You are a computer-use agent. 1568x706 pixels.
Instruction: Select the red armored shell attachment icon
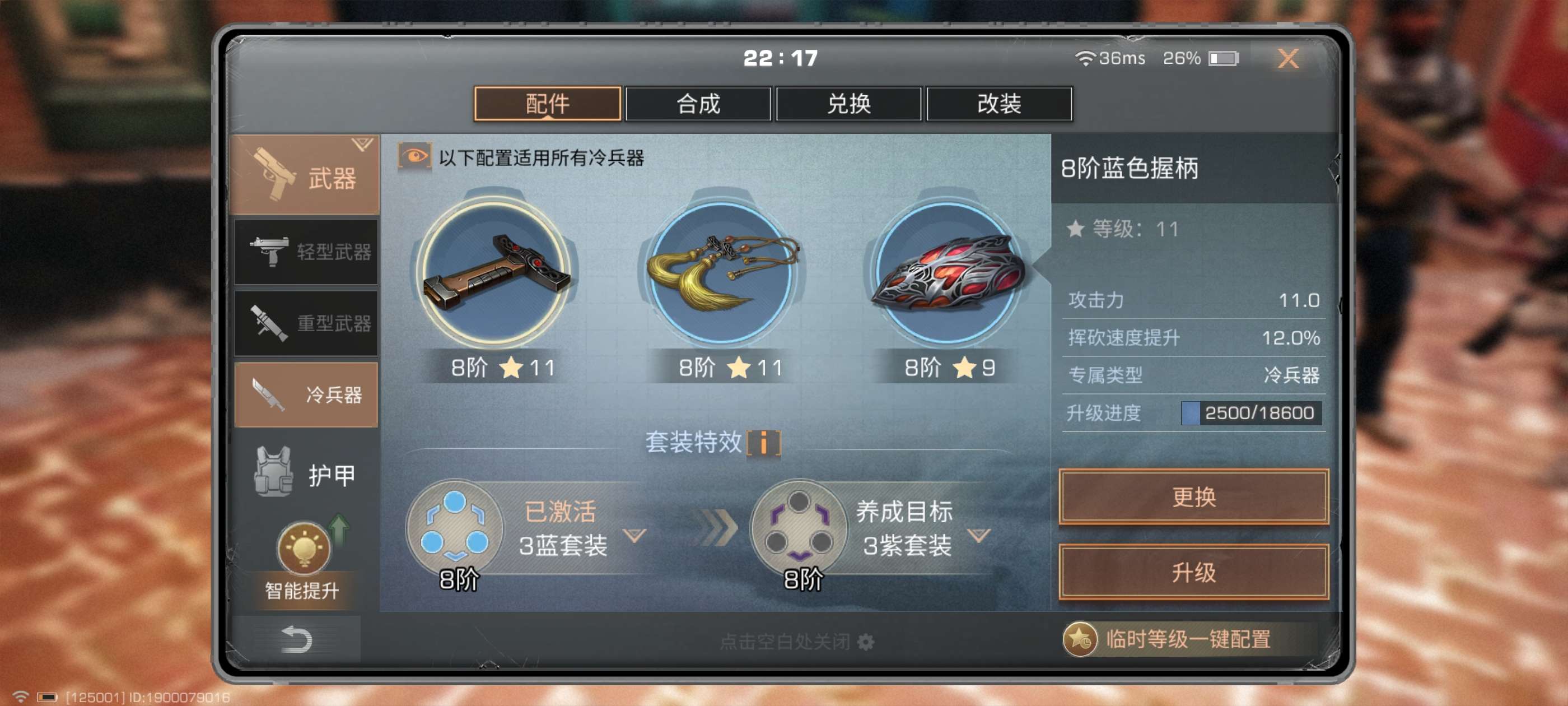coord(947,271)
